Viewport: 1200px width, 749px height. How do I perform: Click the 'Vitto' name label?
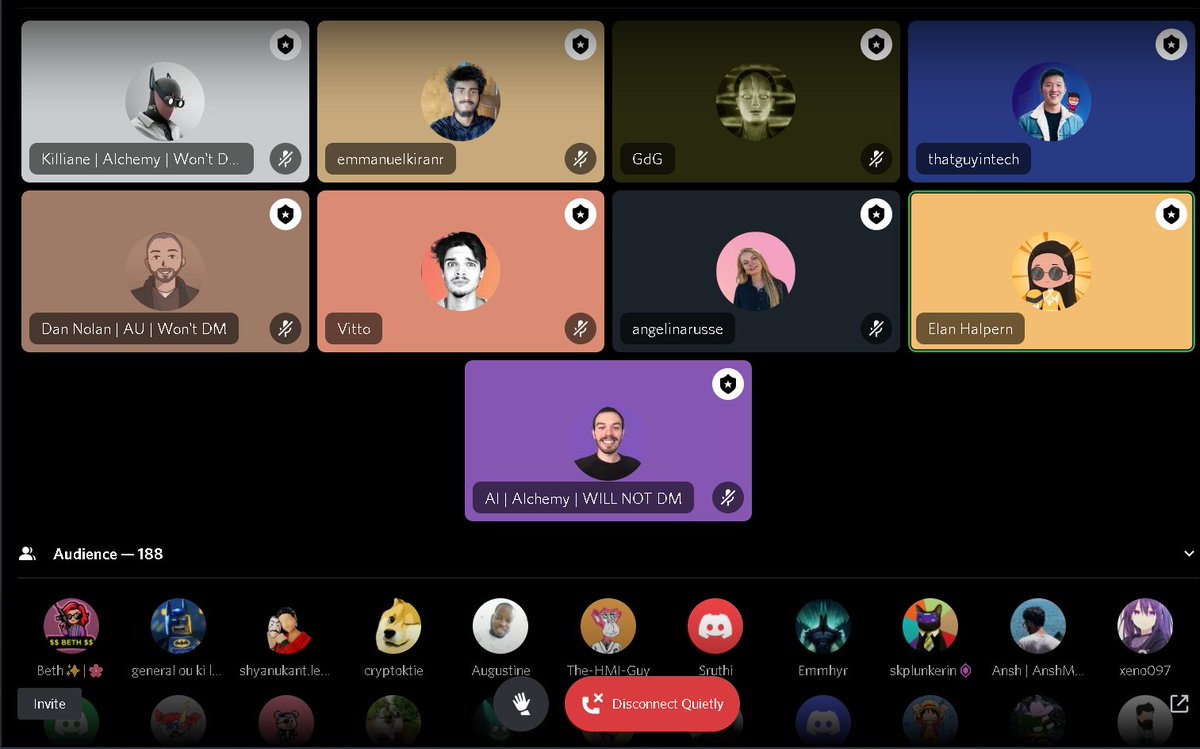(x=354, y=328)
